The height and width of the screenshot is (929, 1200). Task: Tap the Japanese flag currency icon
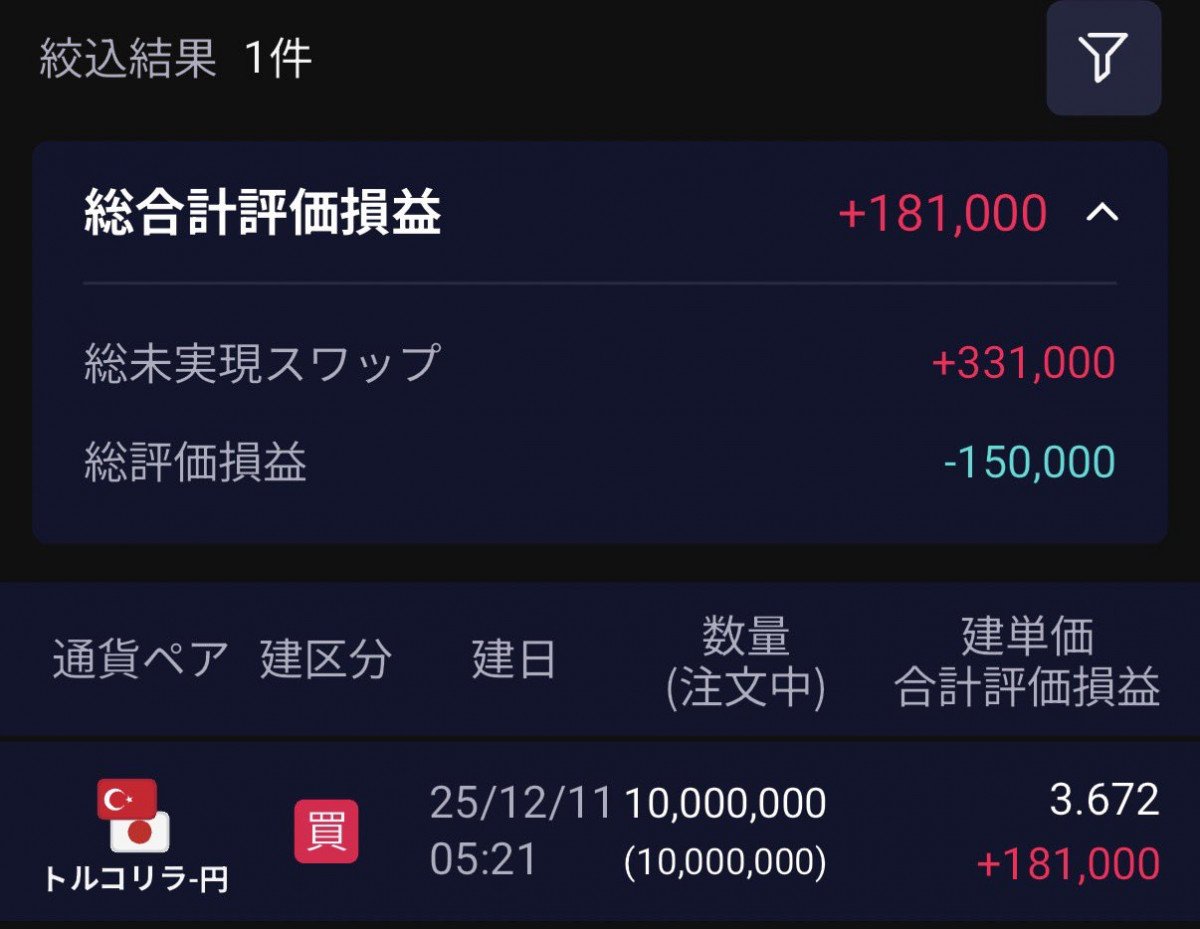[141, 832]
